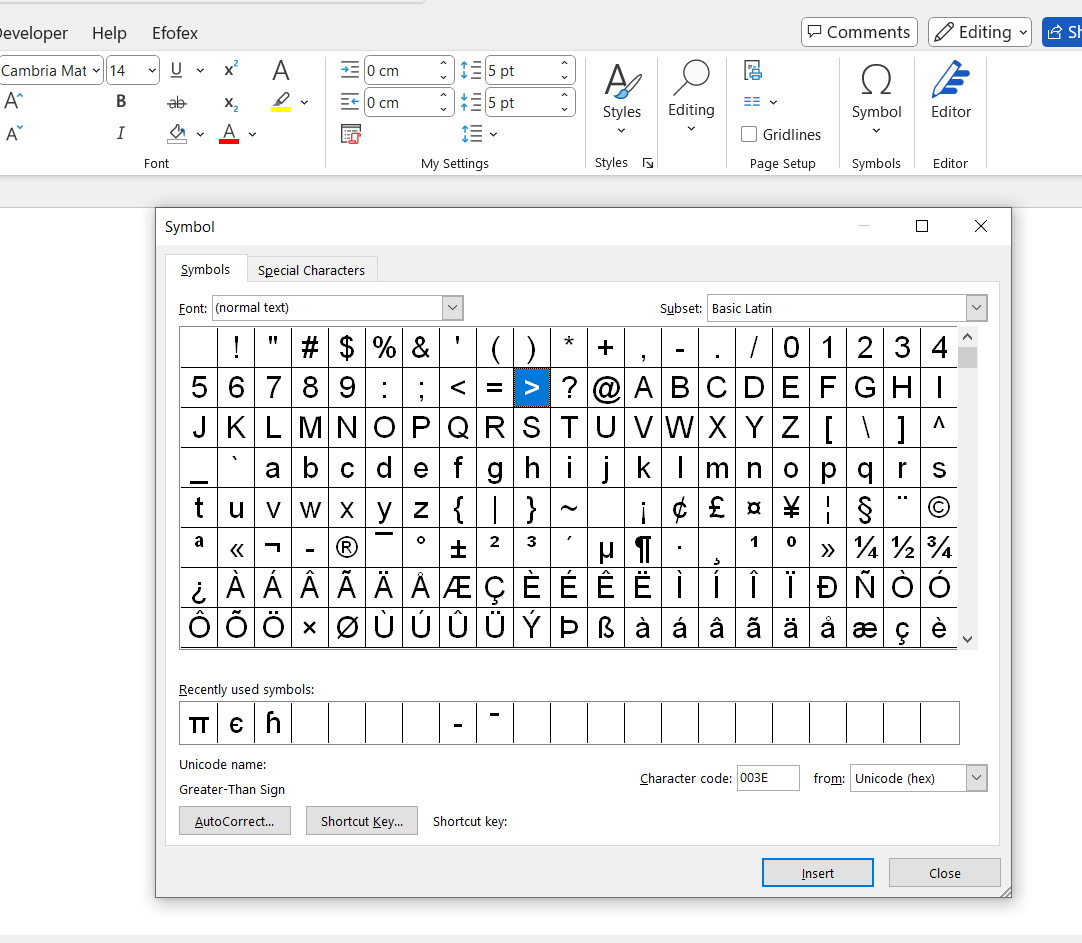1082x943 pixels.
Task: Expand highlight color options arrow
Action: (304, 102)
